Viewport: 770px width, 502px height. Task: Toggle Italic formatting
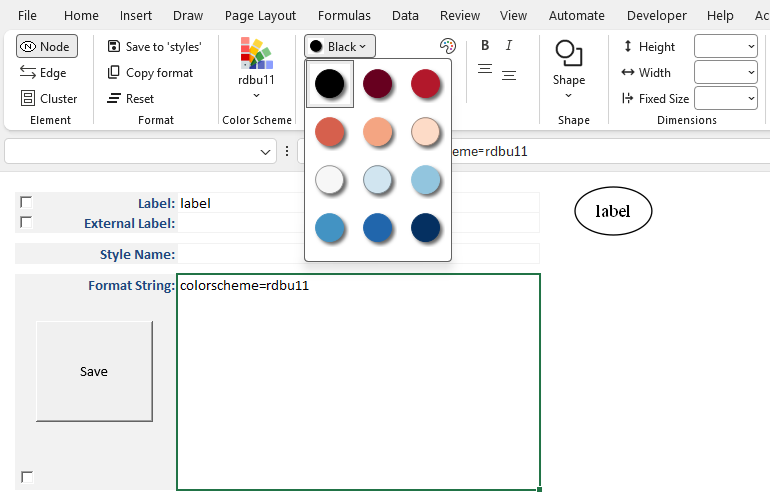509,46
